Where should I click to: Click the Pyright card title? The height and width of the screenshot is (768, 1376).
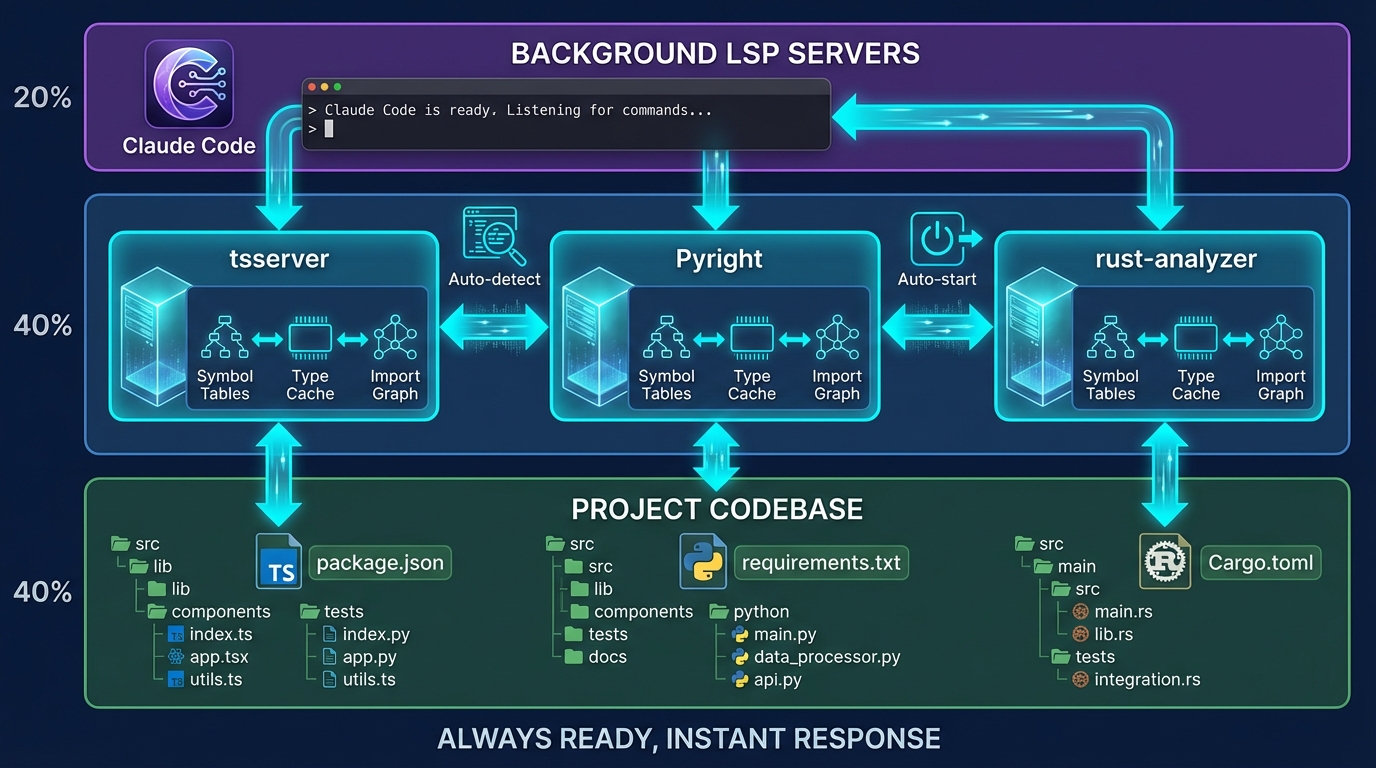tap(719, 259)
